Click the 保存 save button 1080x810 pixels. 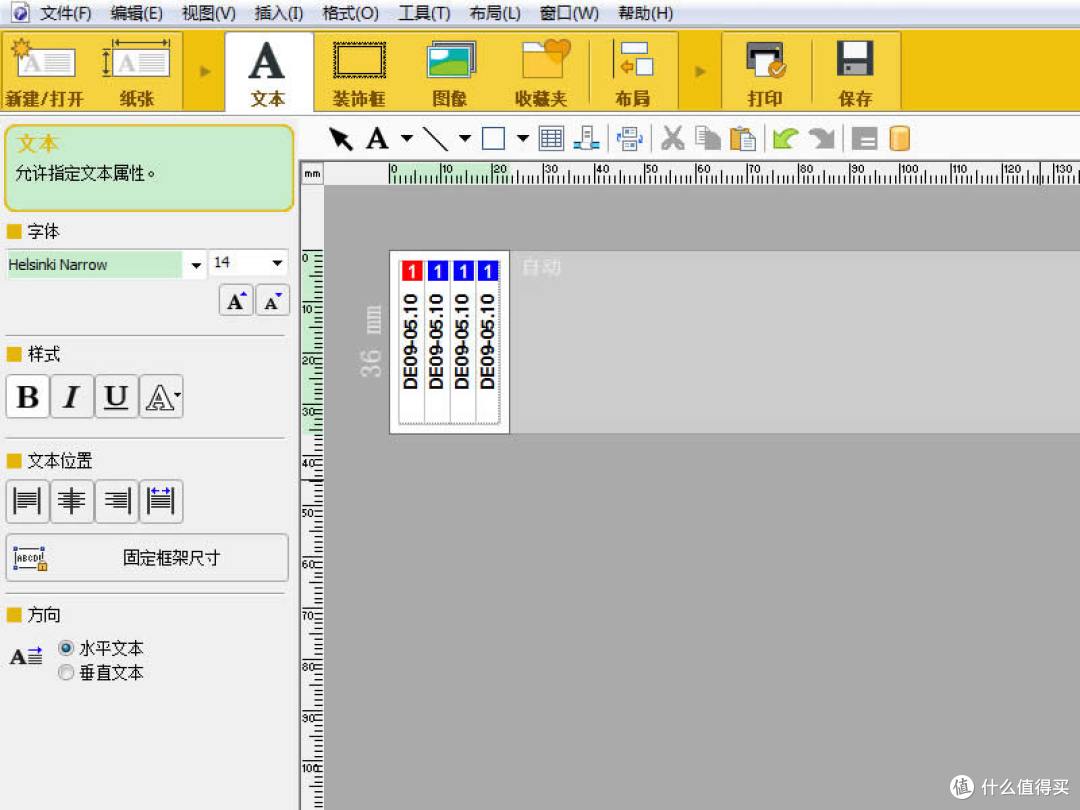[x=855, y=72]
